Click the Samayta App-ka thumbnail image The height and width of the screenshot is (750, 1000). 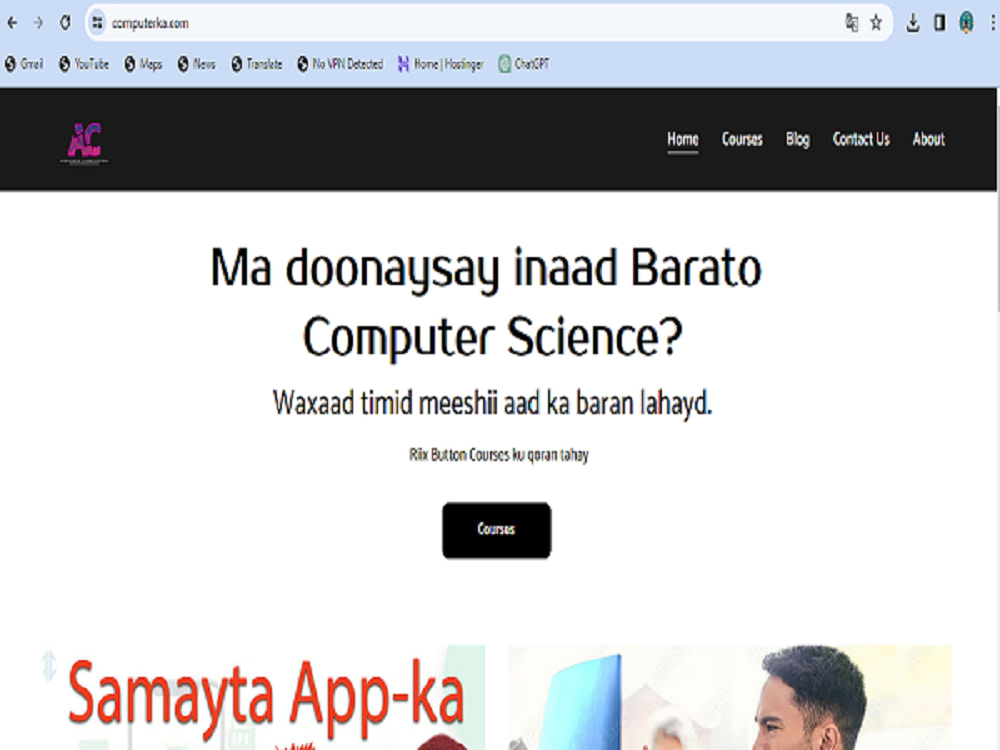pyautogui.click(x=261, y=698)
